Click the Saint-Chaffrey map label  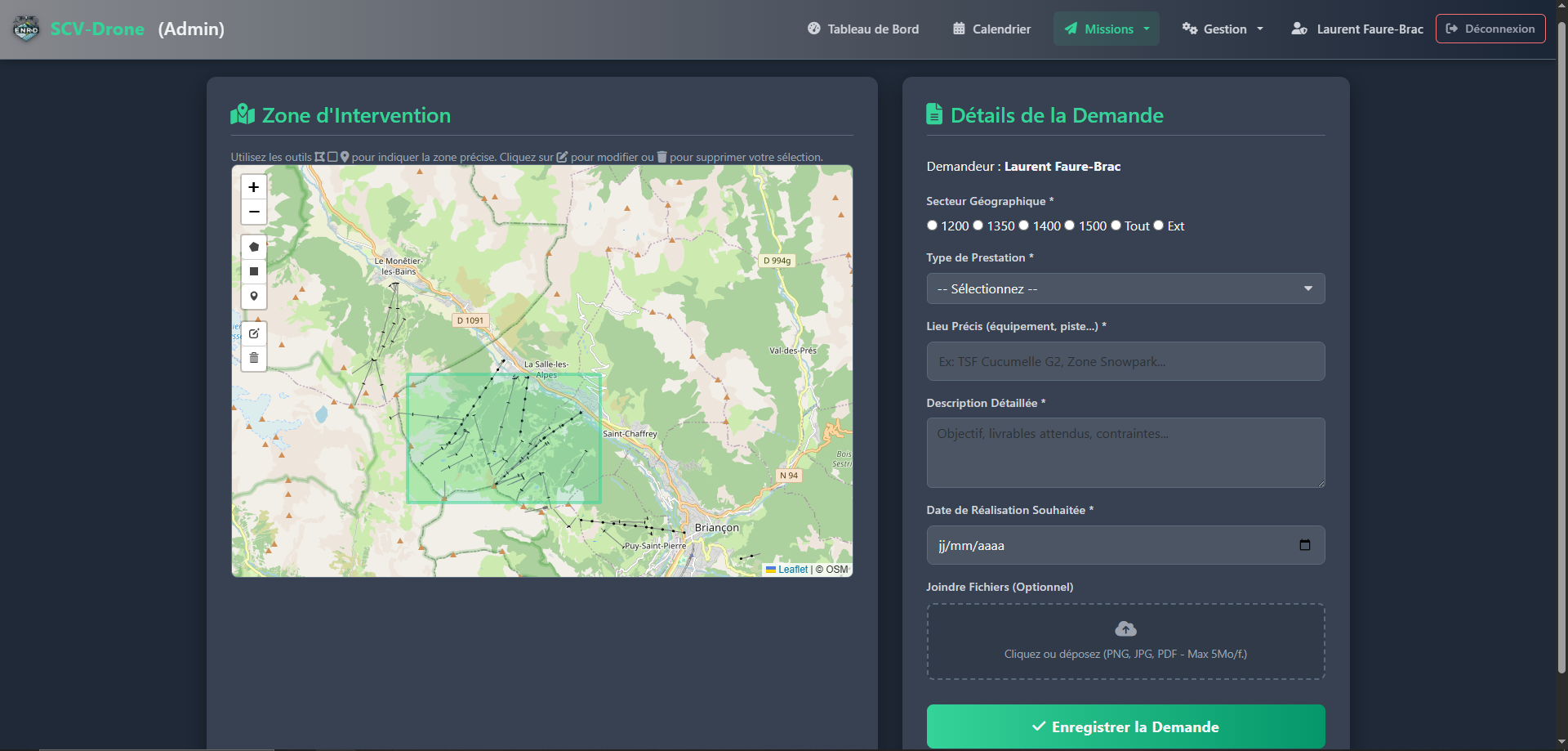[630, 434]
